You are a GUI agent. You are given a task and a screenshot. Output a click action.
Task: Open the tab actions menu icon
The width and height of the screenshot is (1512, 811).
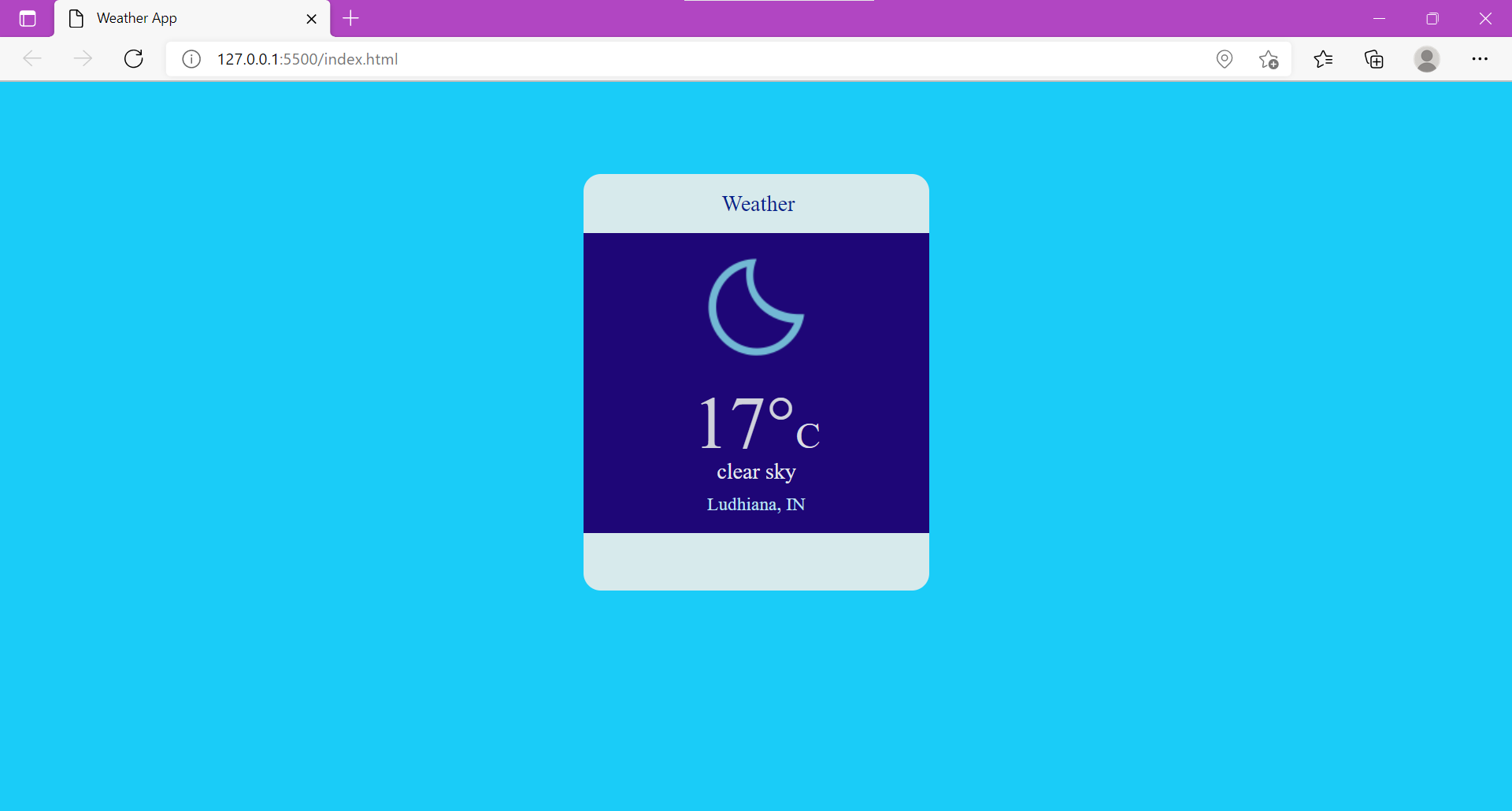[28, 18]
